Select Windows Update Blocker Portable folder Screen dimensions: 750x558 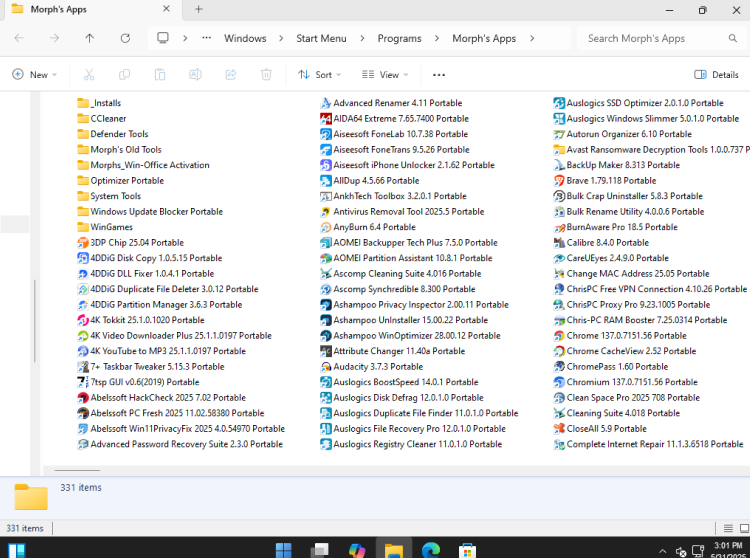[x=150, y=212]
